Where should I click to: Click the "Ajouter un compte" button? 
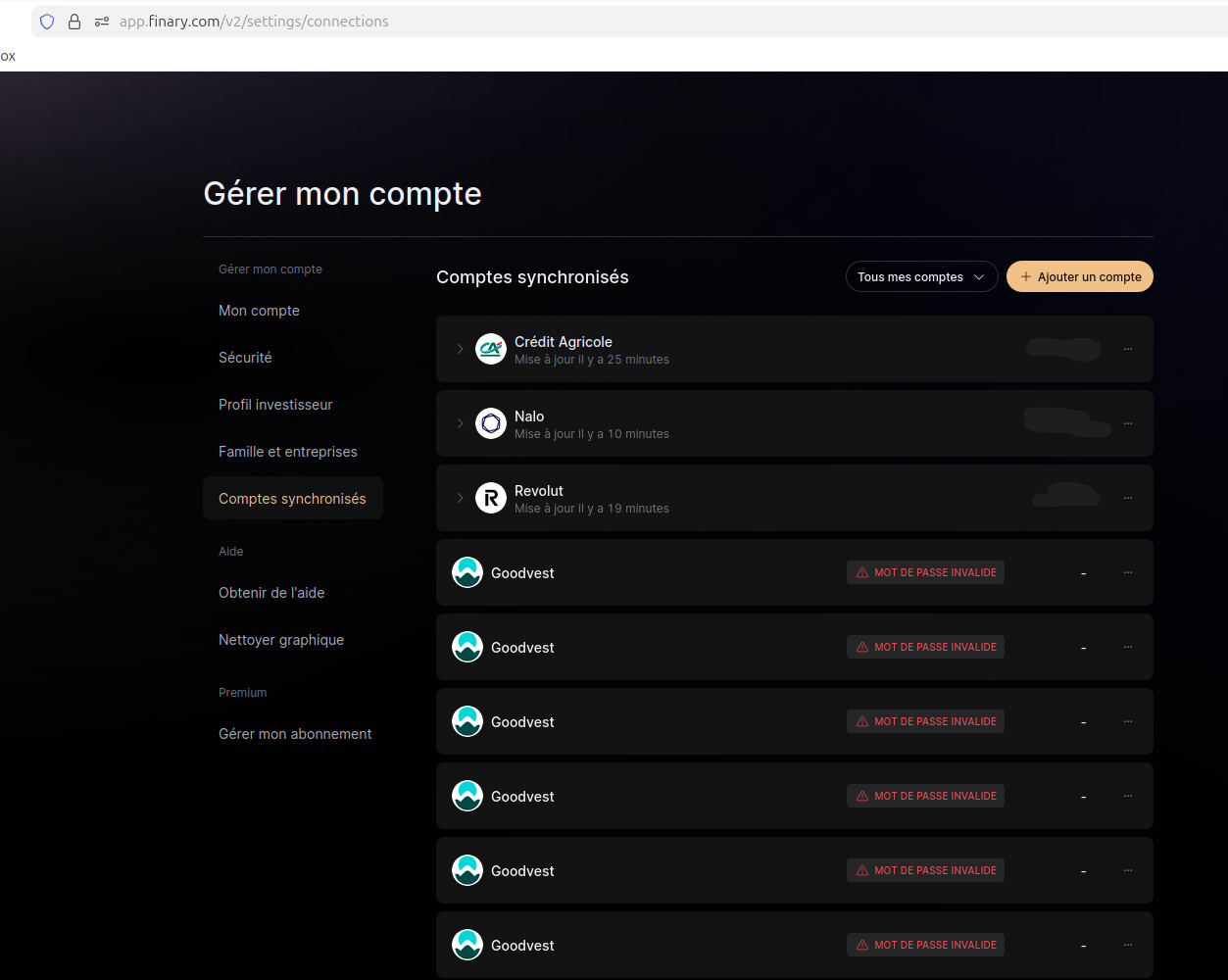[1080, 277]
